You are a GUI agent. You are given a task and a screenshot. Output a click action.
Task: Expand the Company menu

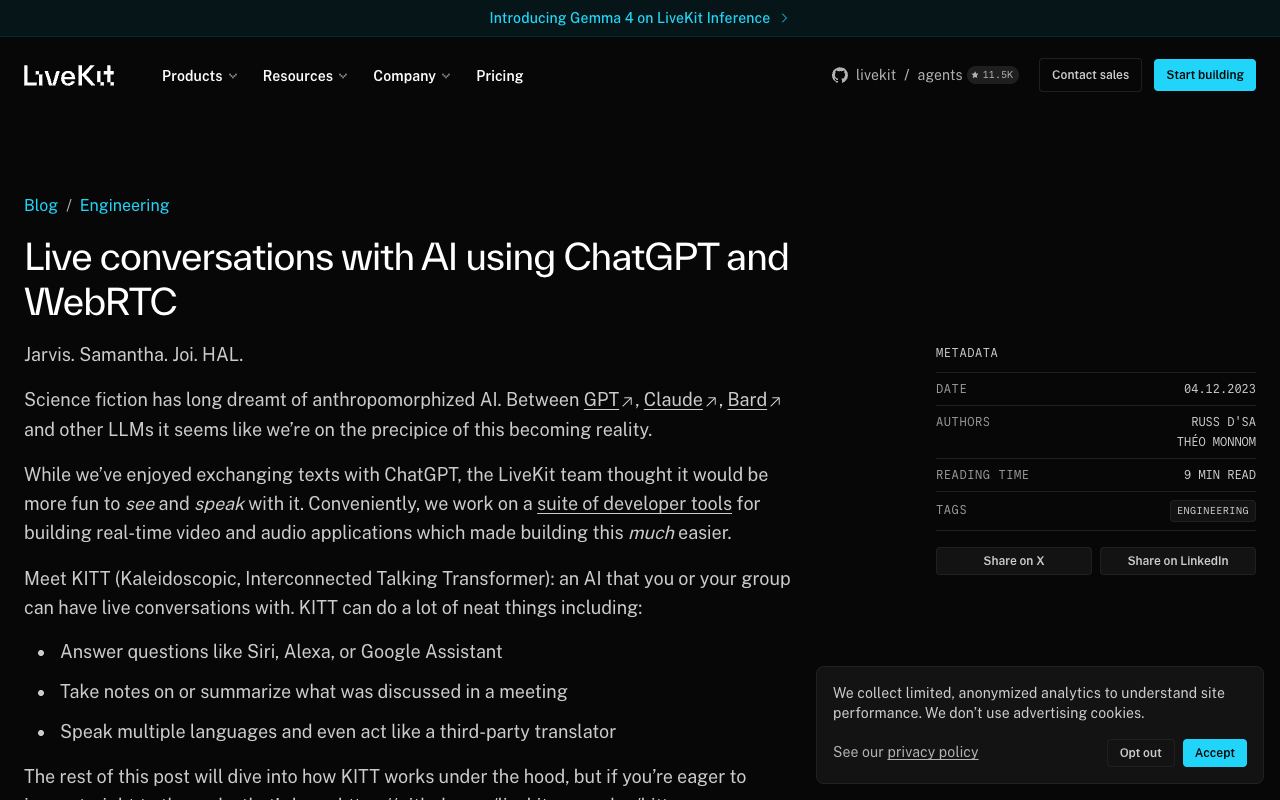[412, 75]
